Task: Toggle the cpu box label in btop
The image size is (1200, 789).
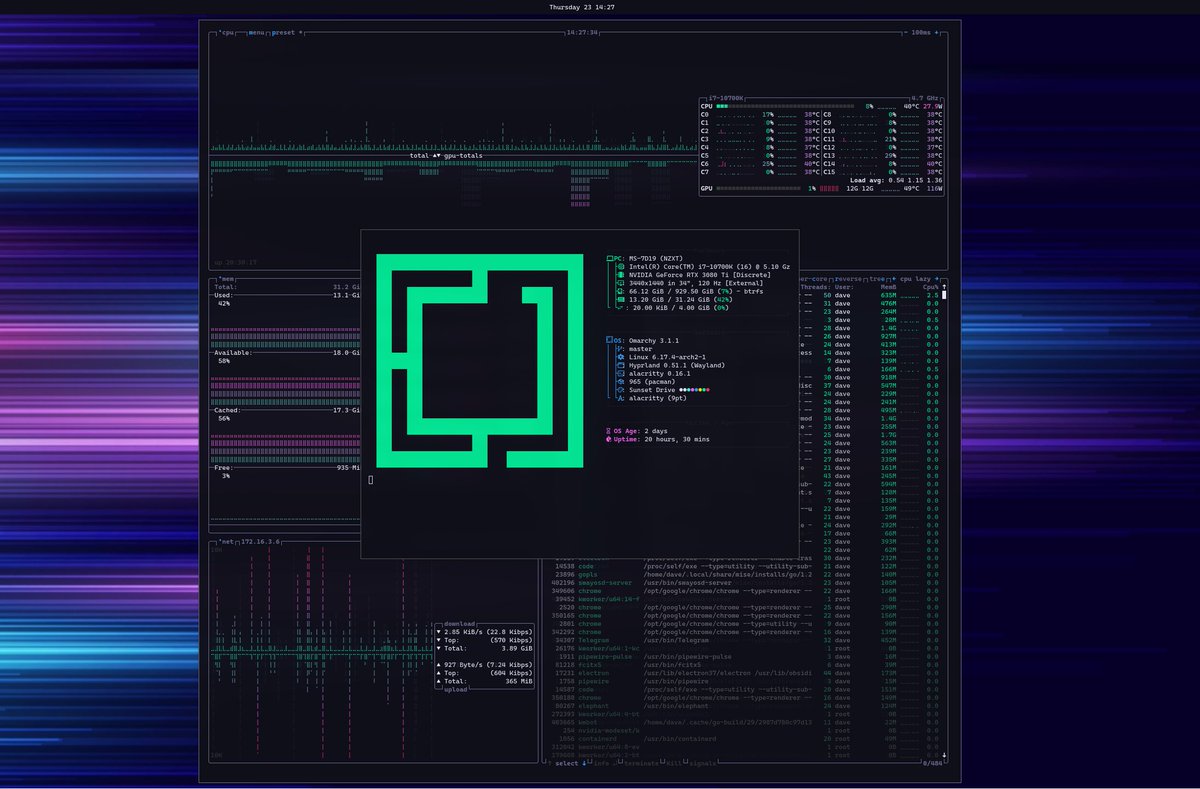Action: pos(226,32)
